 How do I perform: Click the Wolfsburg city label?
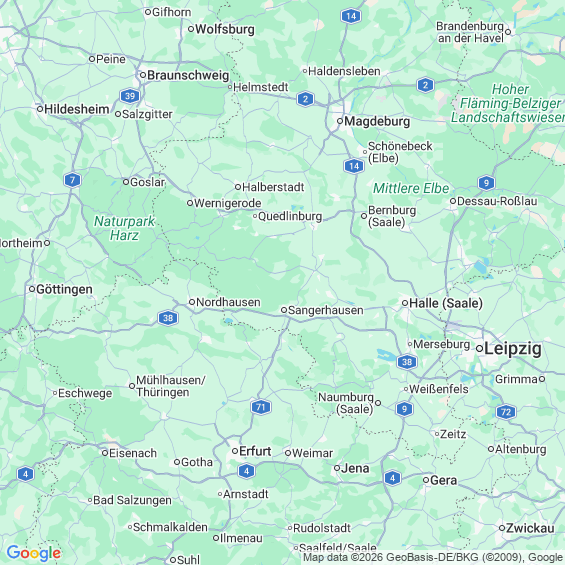(x=225, y=29)
